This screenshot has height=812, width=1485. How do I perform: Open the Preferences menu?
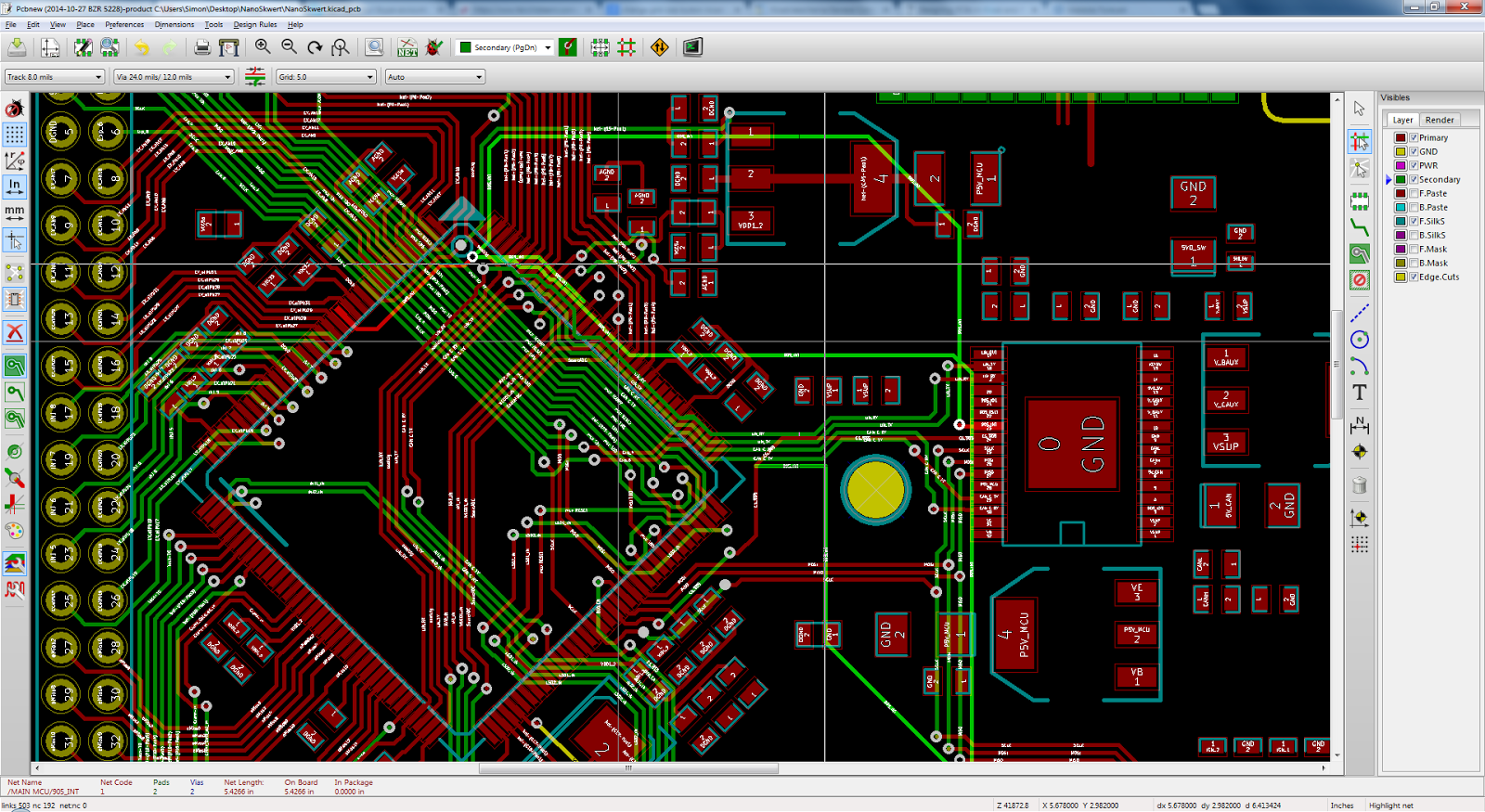click(x=124, y=24)
